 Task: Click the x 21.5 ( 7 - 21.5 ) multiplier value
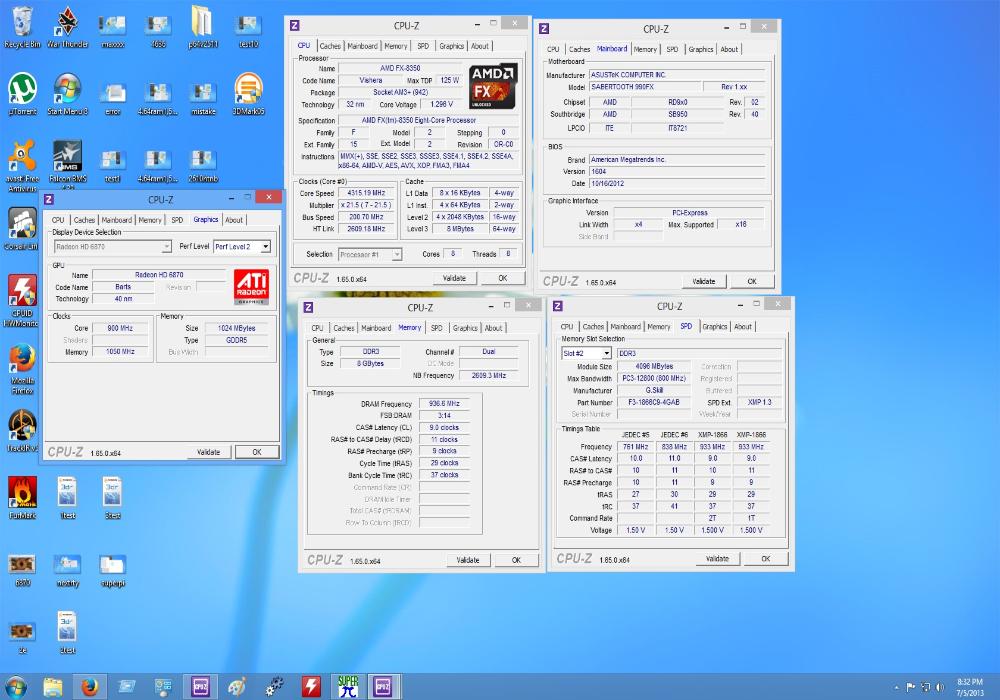pos(366,205)
